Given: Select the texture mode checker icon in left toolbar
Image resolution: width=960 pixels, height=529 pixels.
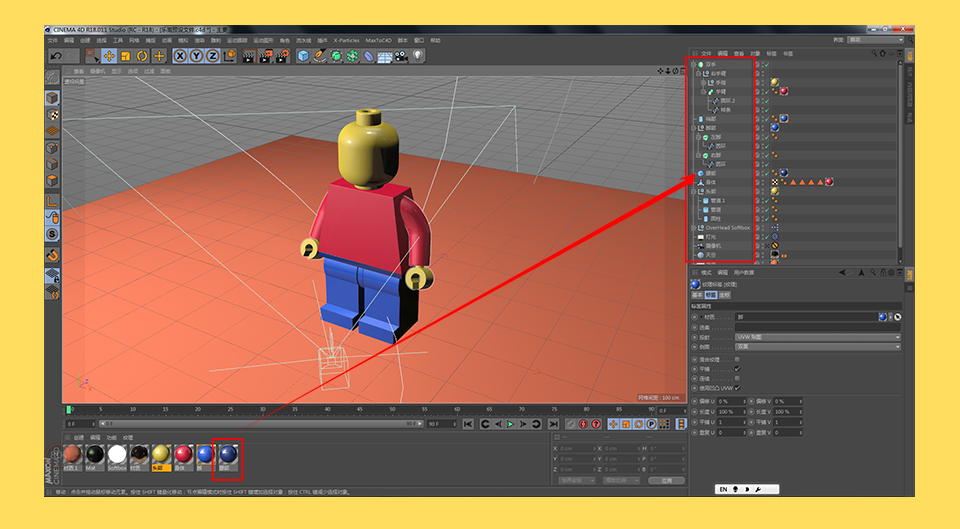Looking at the screenshot, I should click(x=53, y=114).
